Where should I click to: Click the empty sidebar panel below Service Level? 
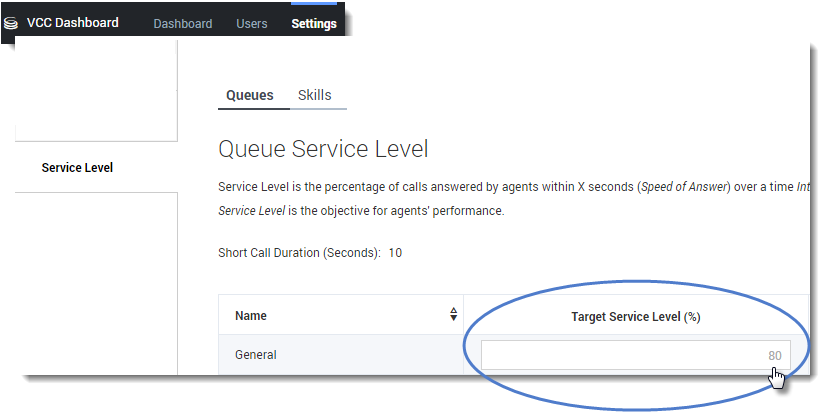point(95,280)
